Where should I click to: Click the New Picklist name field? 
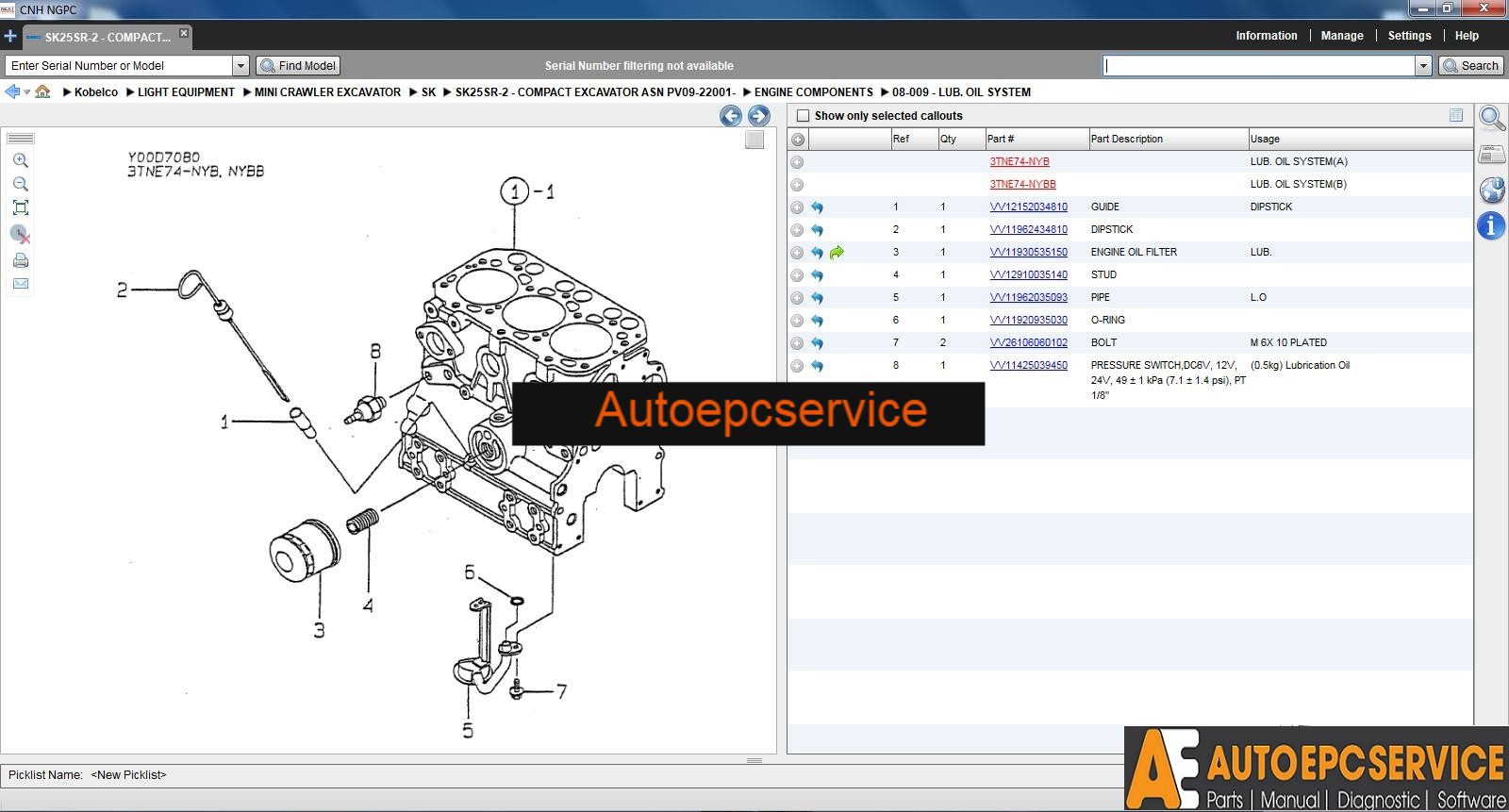pos(128,775)
